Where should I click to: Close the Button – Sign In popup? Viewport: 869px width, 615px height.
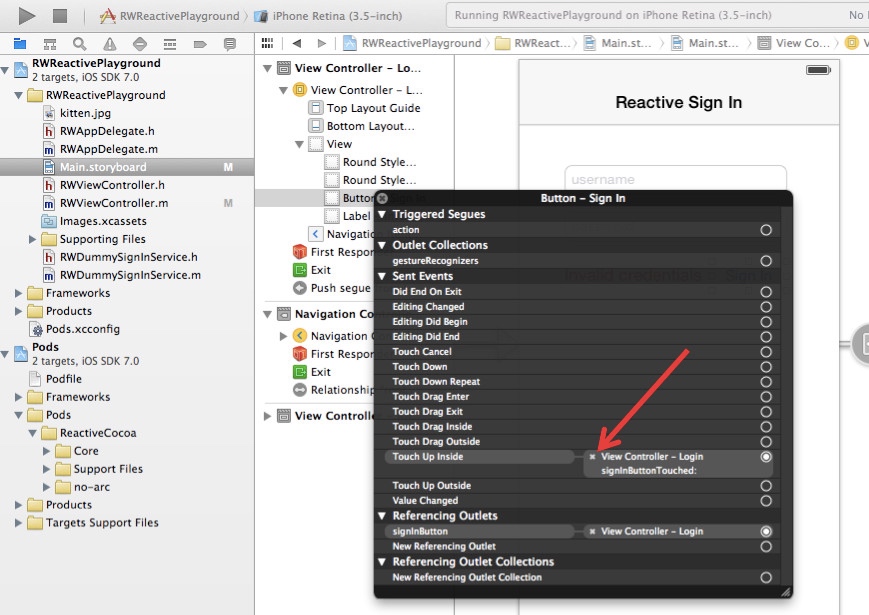(x=382, y=198)
